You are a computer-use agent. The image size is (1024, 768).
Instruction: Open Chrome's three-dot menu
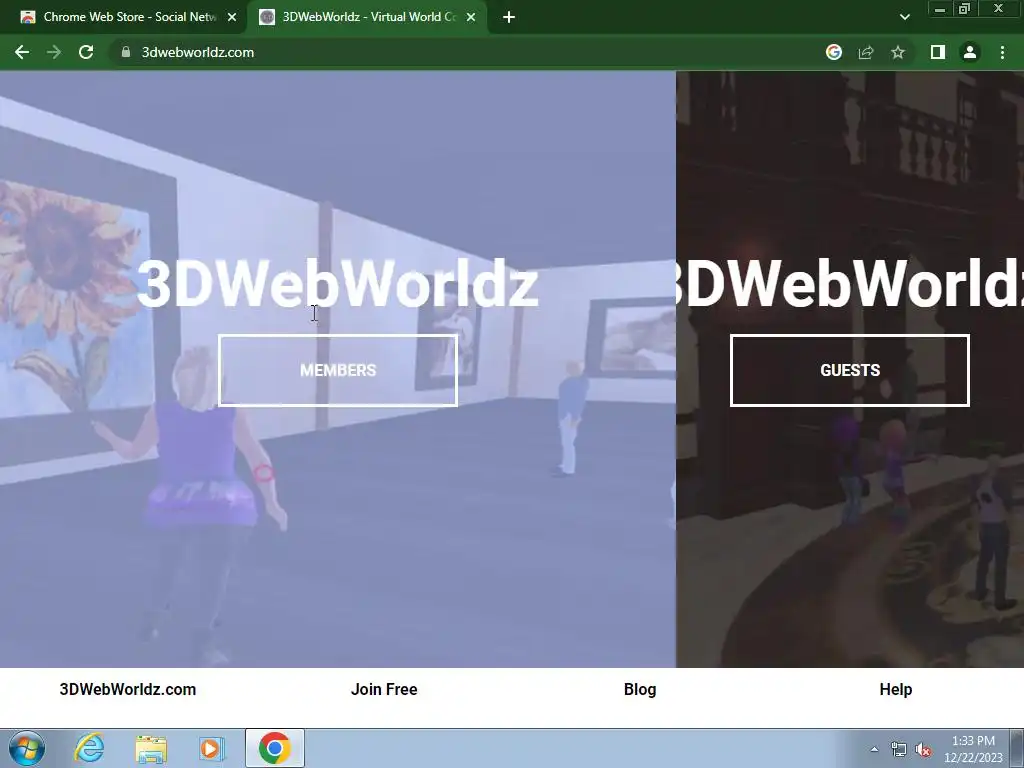1002,52
